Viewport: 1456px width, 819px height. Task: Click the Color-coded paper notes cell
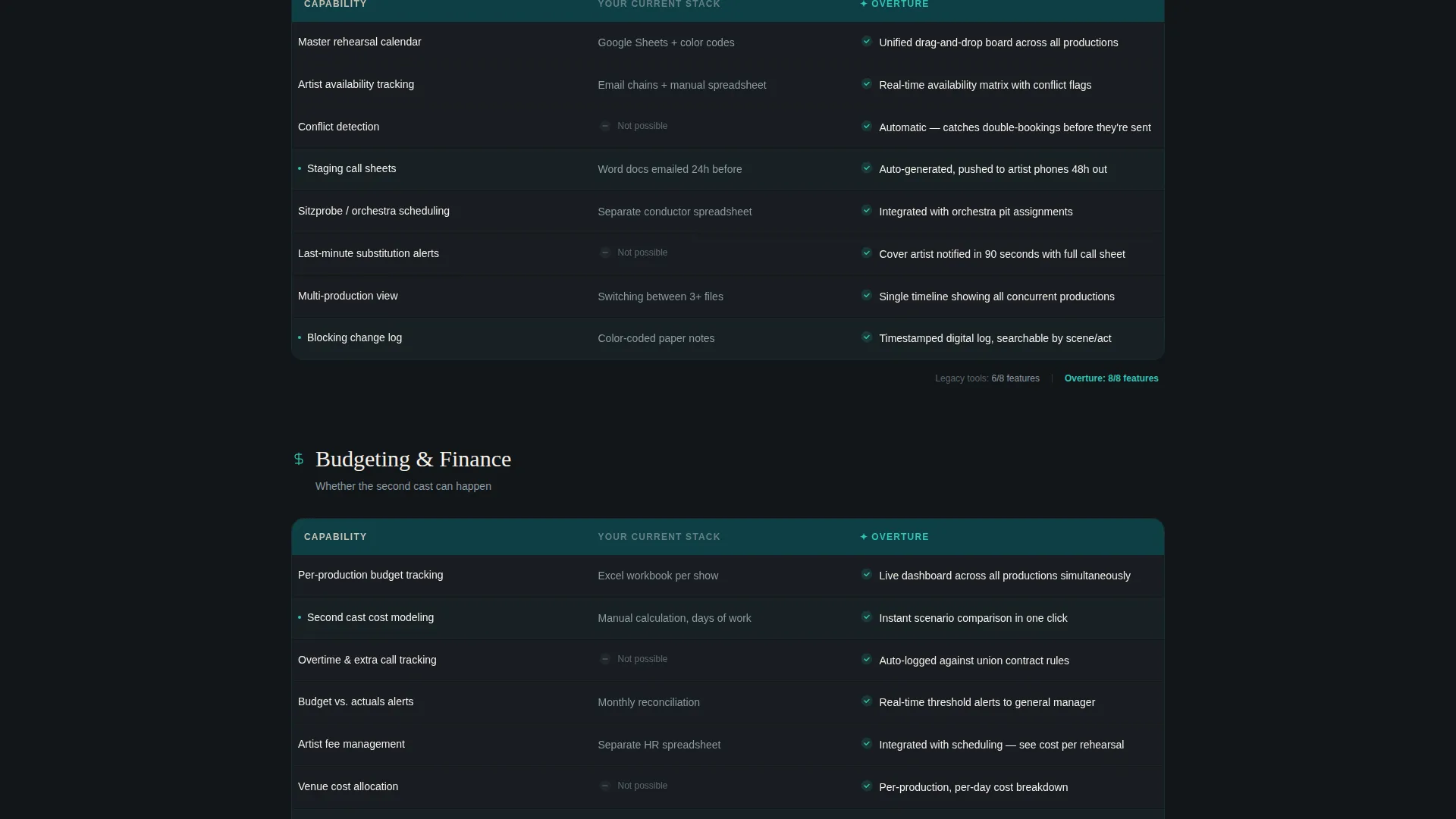pyautogui.click(x=656, y=338)
